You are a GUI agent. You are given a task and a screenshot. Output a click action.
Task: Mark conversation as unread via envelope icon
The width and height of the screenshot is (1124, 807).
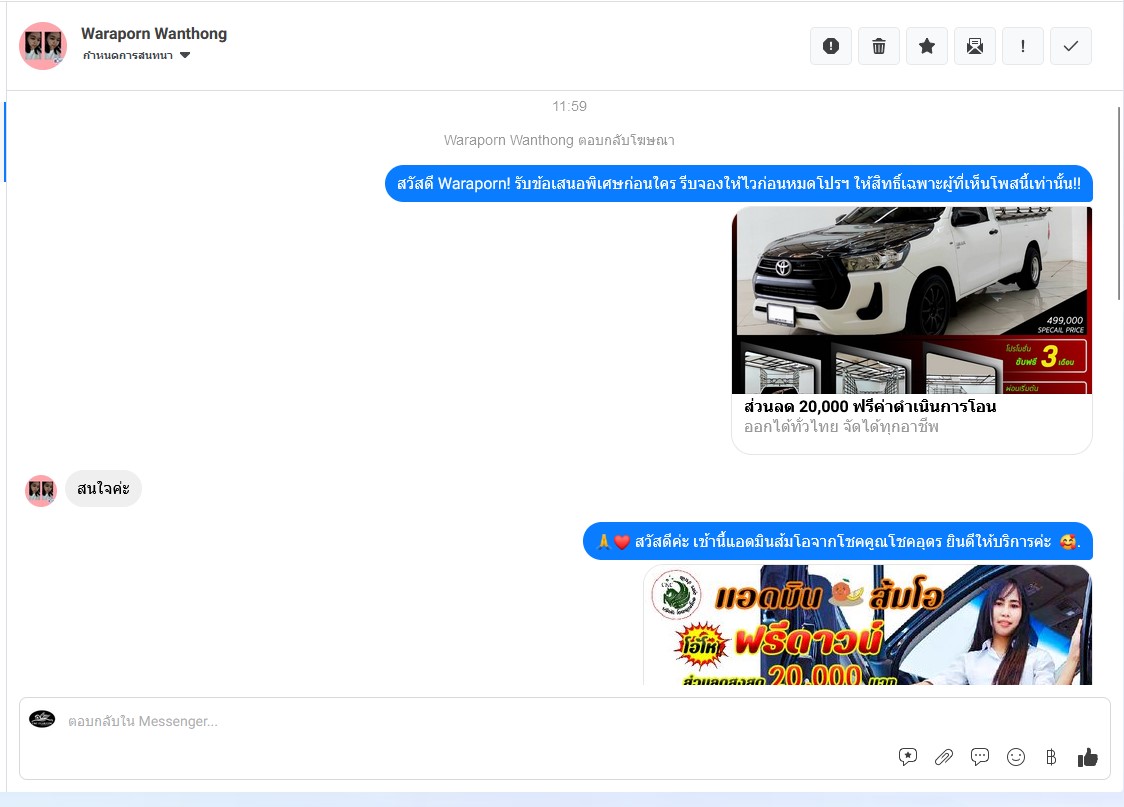click(975, 46)
